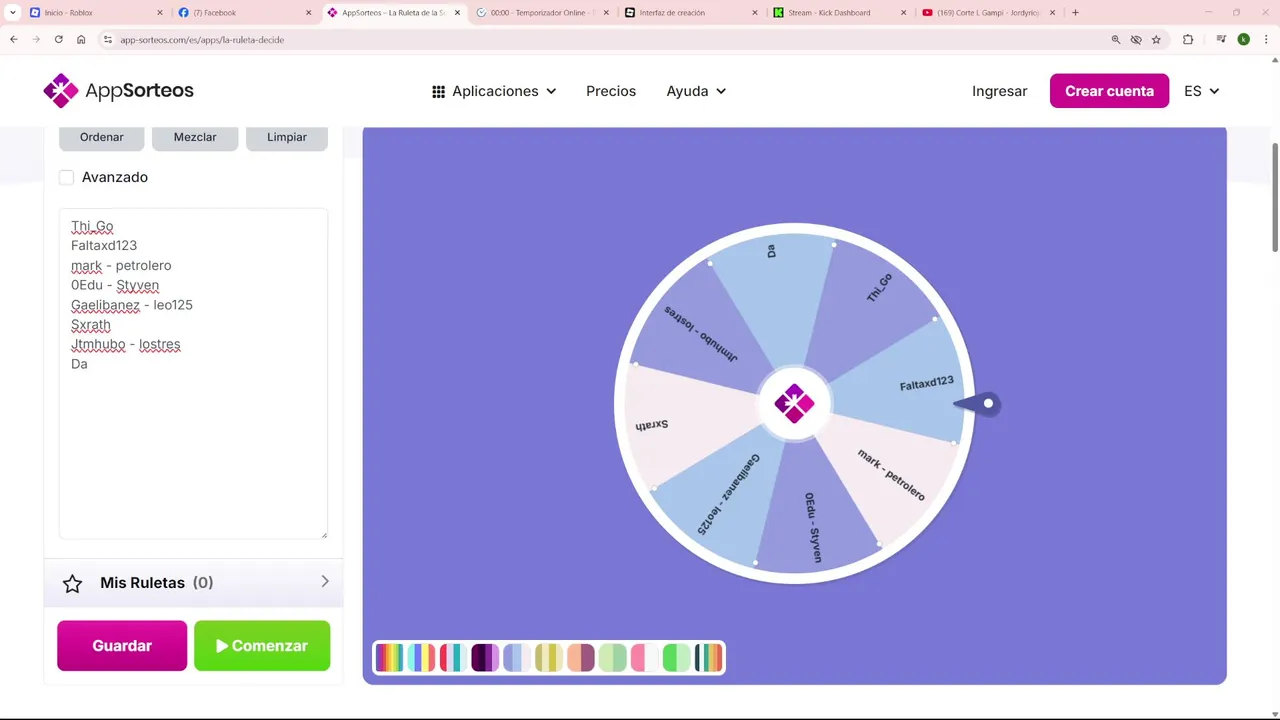This screenshot has width=1280, height=720.
Task: Choose the bright green palette swatch
Action: 677,658
